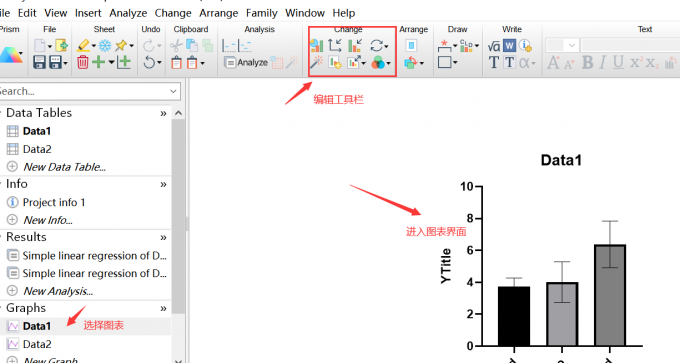Image resolution: width=680 pixels, height=363 pixels.
Task: Click the new file page icon
Action: (x=40, y=46)
